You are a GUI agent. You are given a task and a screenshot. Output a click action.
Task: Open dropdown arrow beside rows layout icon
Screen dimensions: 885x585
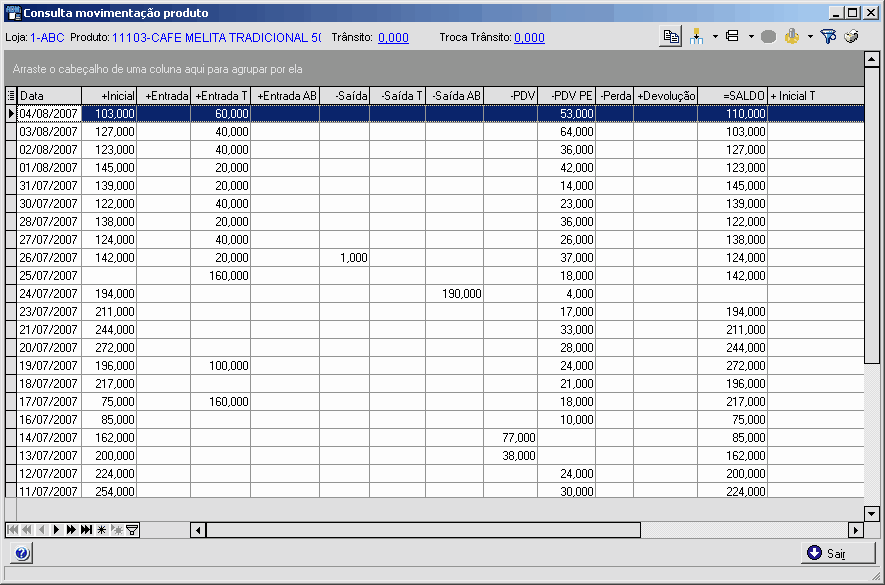click(x=751, y=37)
